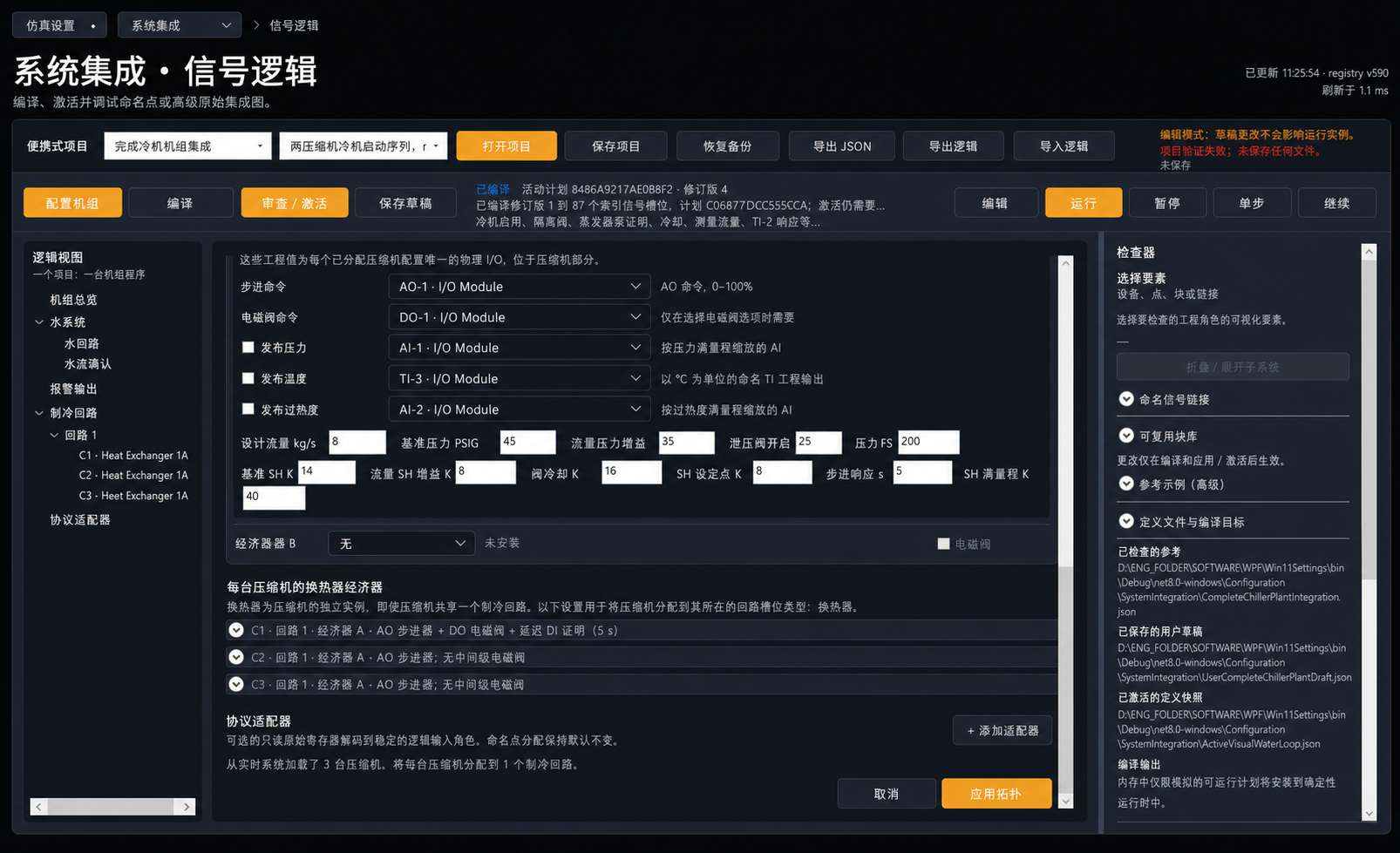Expand 参考示例（高级）section
Screen dimensions: 1400x853
pos(1126,484)
